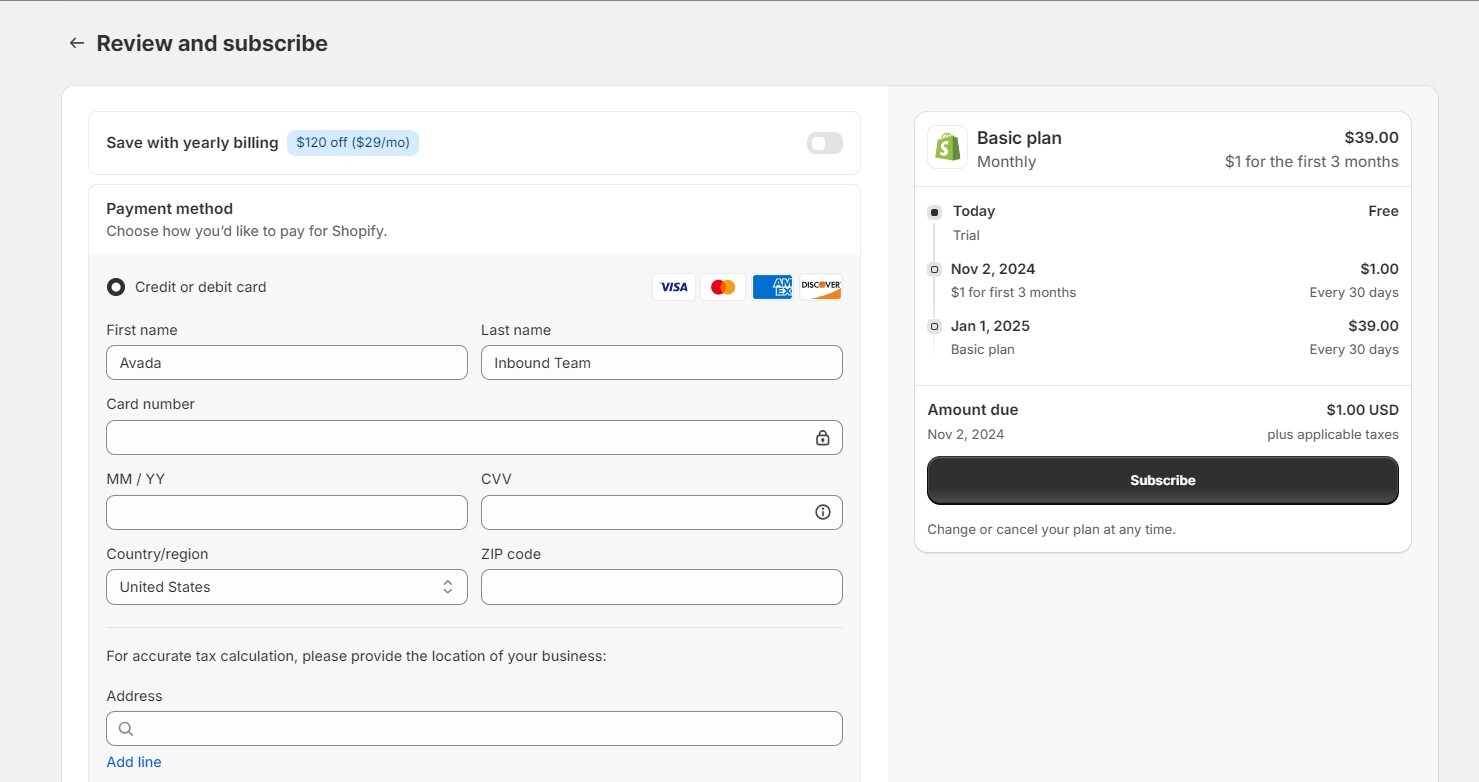This screenshot has width=1479, height=782.
Task: Click the CVV info icon
Action: [x=823, y=512]
